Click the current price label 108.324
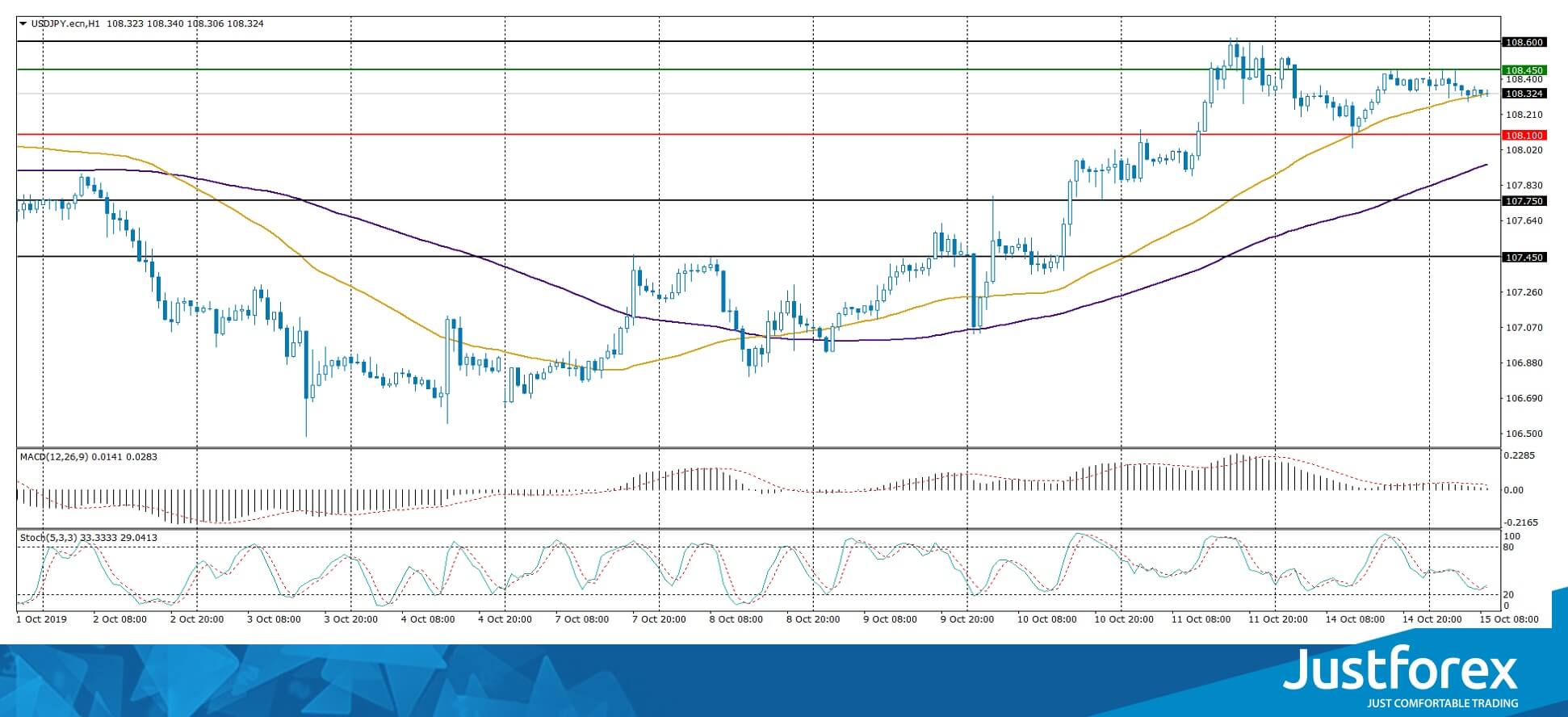The width and height of the screenshot is (1568, 717). (x=1524, y=94)
